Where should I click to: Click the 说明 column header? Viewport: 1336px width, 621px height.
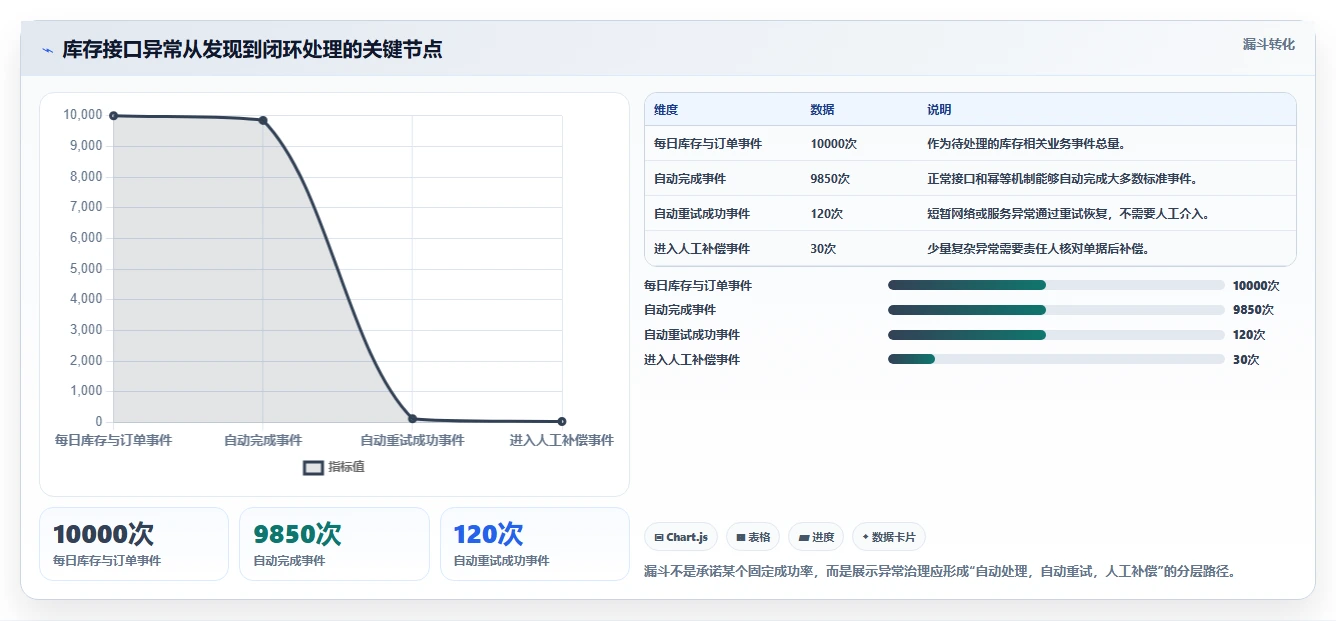click(939, 110)
